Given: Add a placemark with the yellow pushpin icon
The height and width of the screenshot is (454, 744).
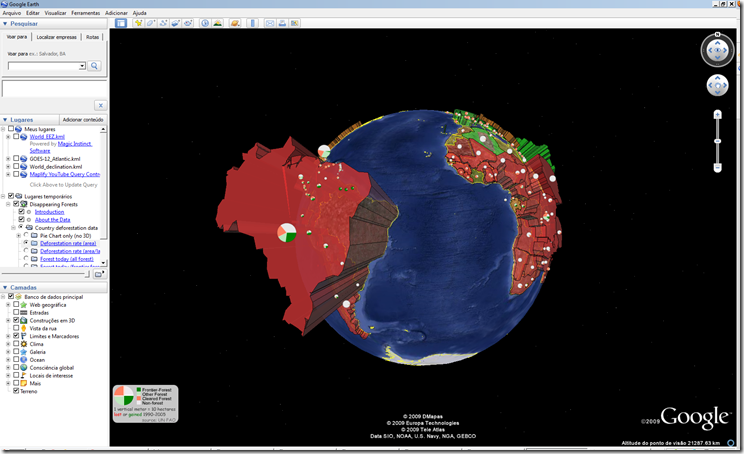Looking at the screenshot, I should (139, 23).
